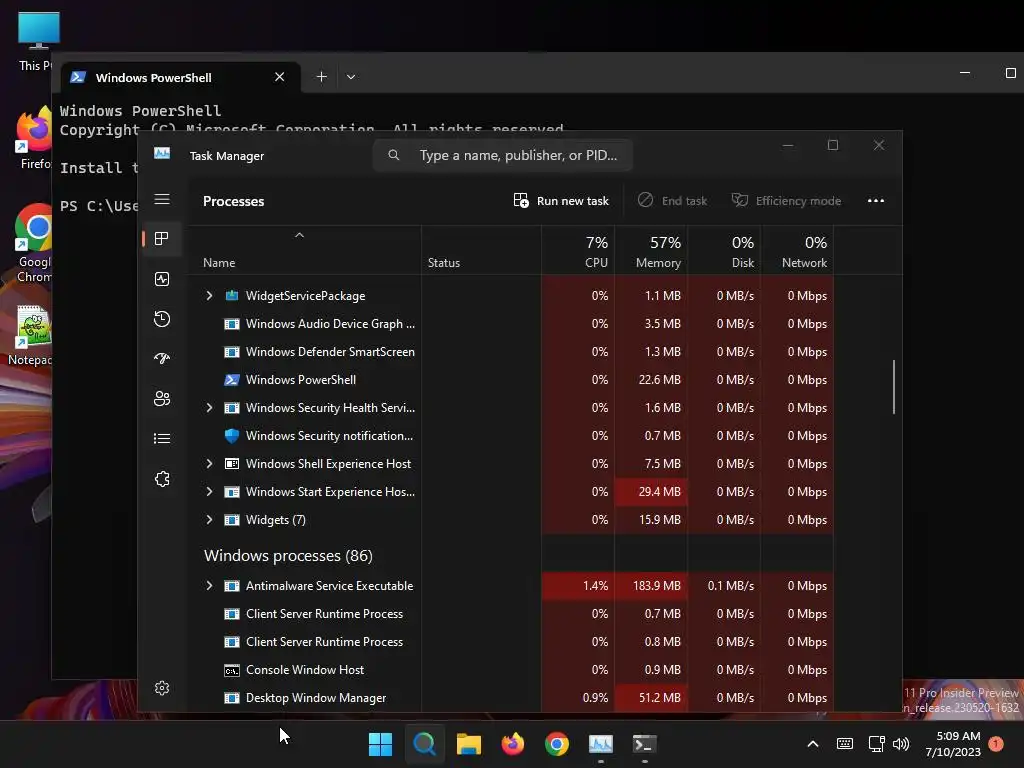Expand the Widgets (7) process group
Viewport: 1024px width, 768px height.
(x=209, y=520)
